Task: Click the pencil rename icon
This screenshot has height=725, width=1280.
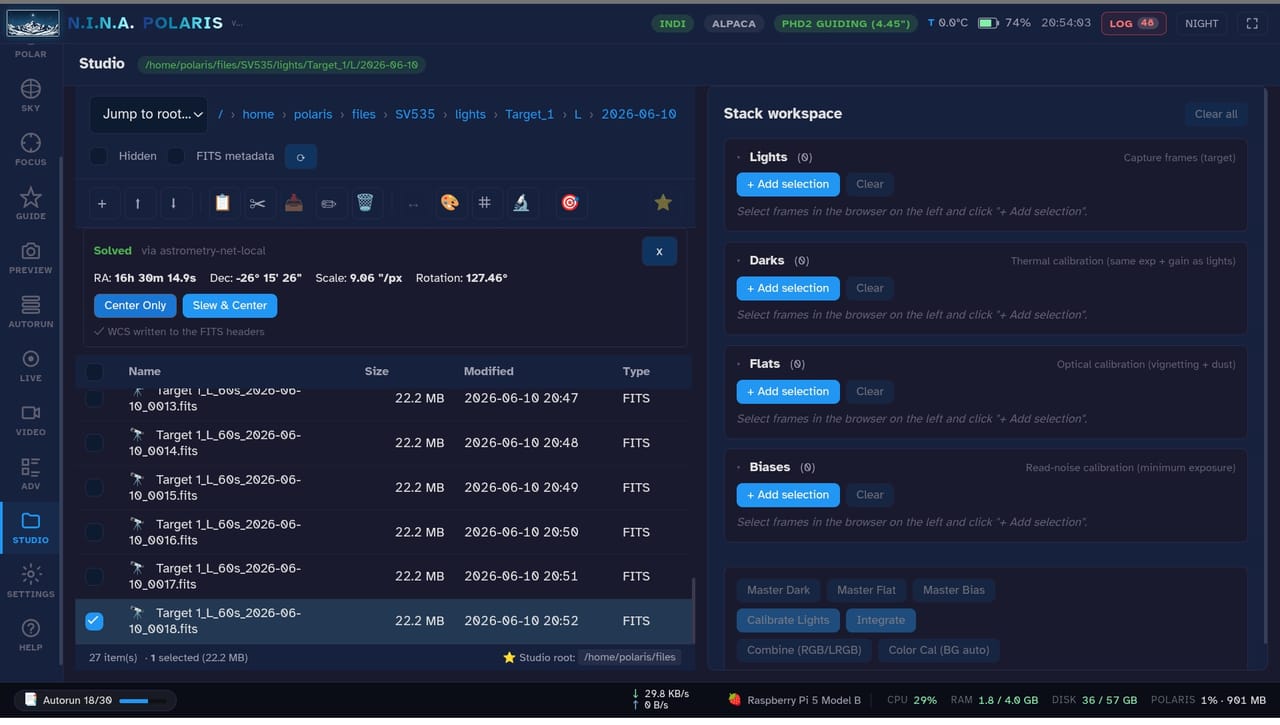Action: 329,203
